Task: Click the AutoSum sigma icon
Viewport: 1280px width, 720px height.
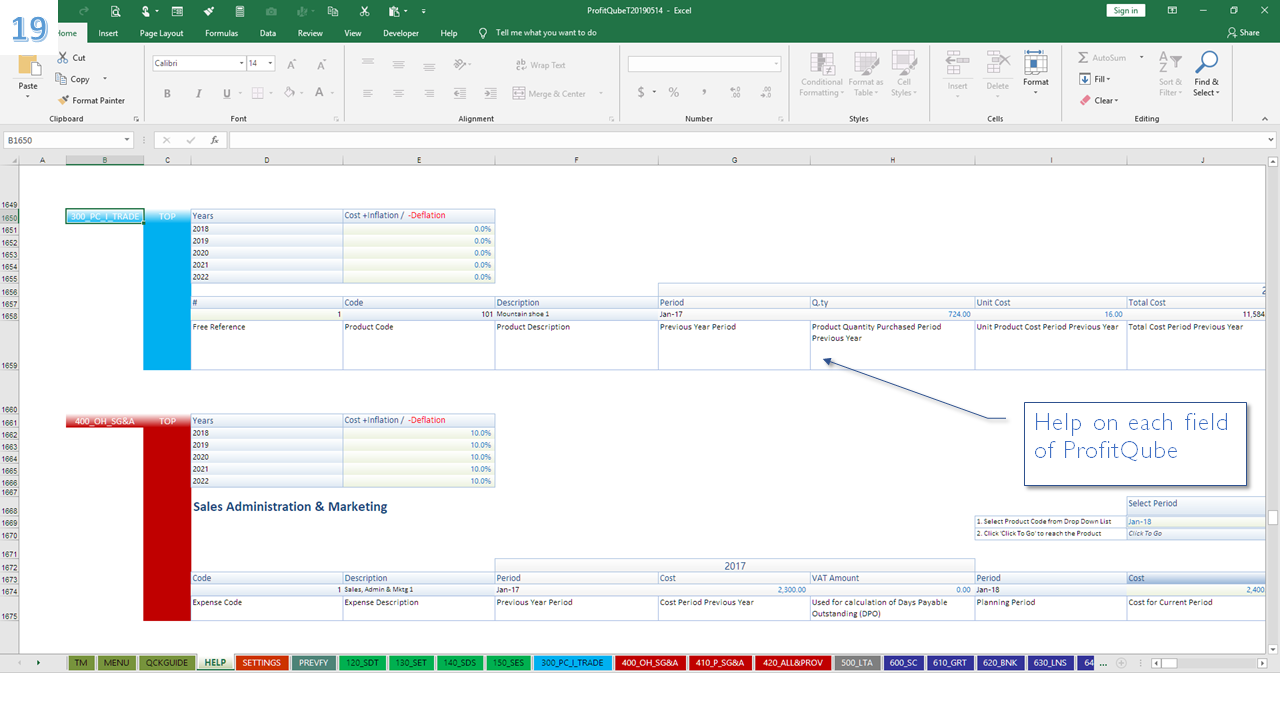Action: pyautogui.click(x=1084, y=58)
